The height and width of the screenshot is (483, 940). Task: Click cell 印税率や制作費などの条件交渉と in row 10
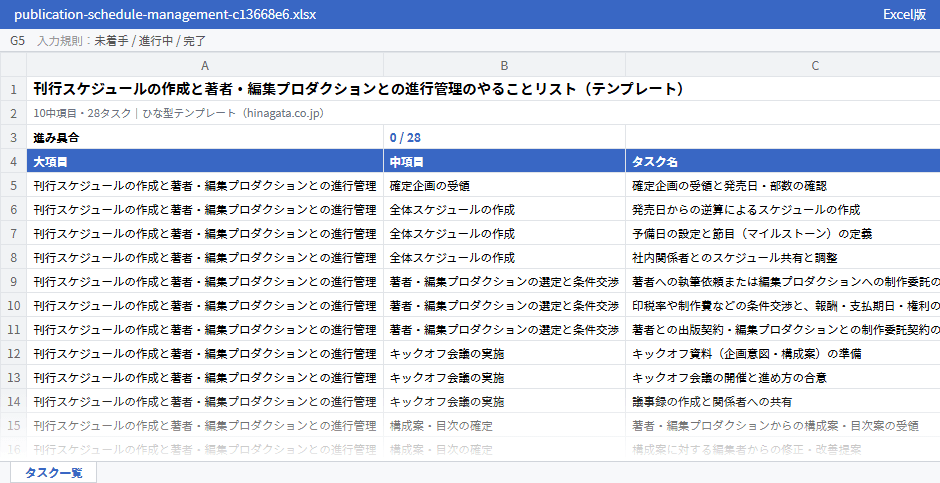[x=782, y=305]
